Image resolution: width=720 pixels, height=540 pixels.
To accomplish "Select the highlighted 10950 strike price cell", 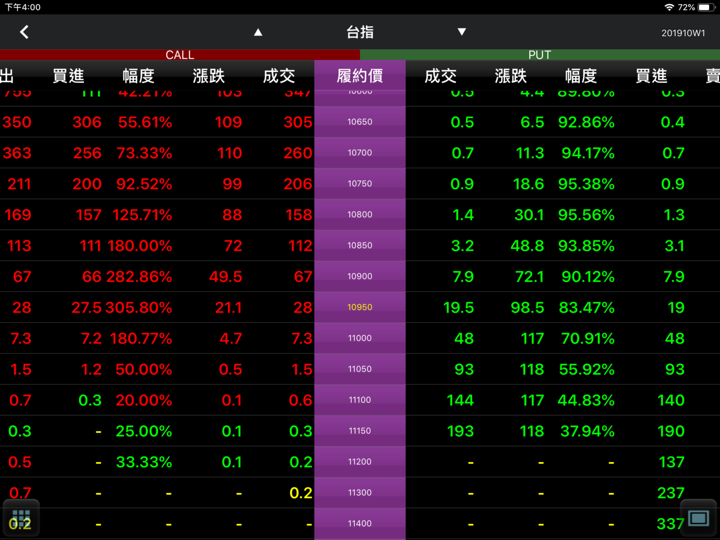I will (x=359, y=308).
